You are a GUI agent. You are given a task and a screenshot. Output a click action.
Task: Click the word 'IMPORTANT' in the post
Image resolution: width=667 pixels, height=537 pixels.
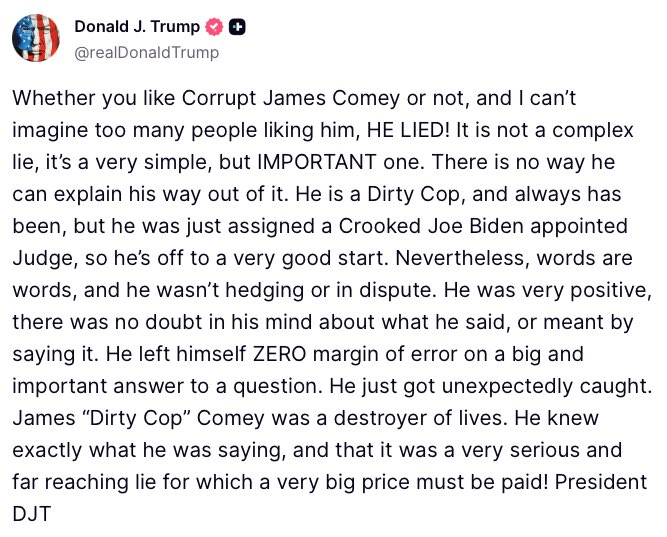tap(317, 162)
